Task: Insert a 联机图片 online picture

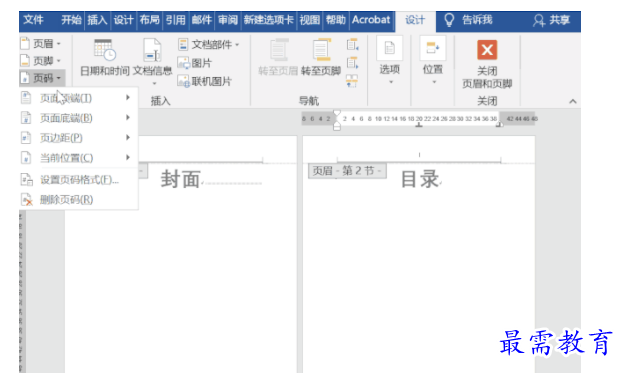Action: 205,81
